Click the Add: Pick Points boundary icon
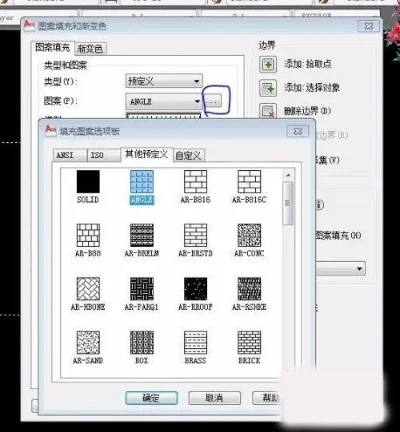This screenshot has width=400, height=432. 268,64
